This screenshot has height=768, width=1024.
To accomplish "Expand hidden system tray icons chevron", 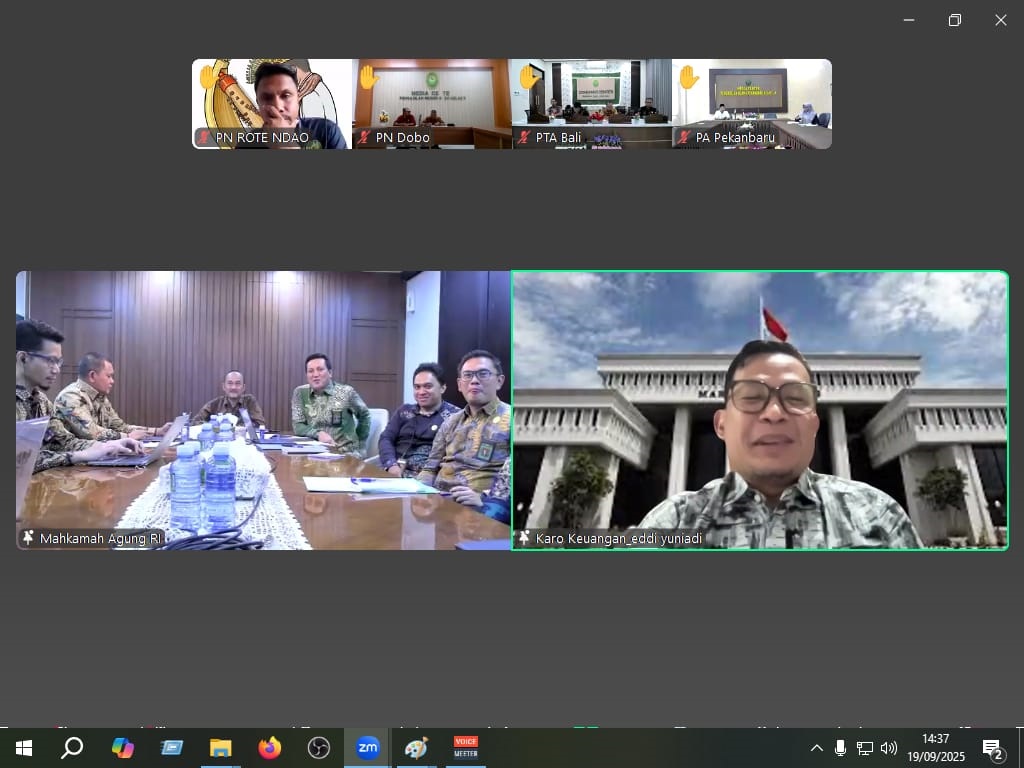I will point(817,748).
